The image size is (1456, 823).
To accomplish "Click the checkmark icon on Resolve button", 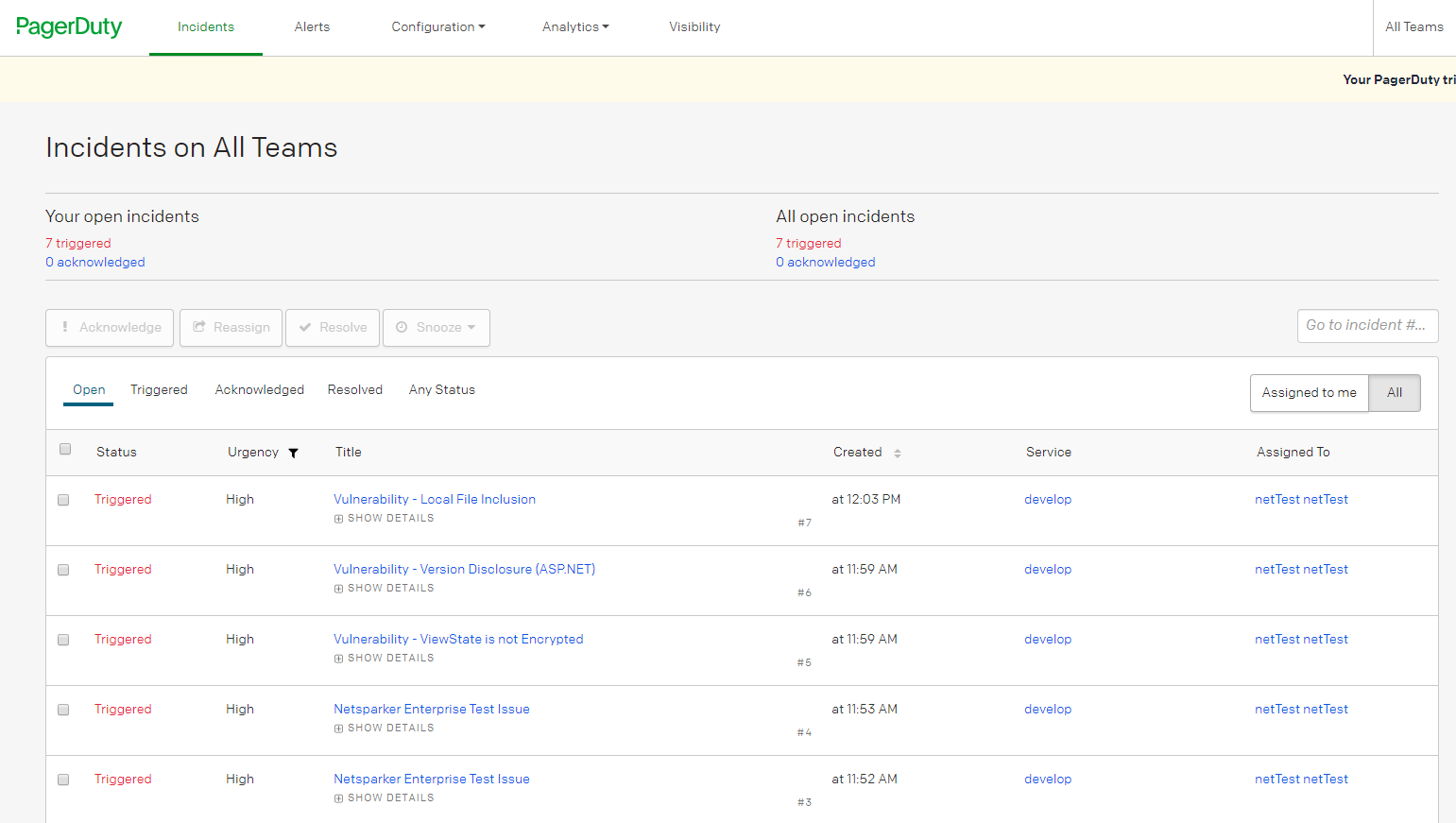I will tap(304, 327).
